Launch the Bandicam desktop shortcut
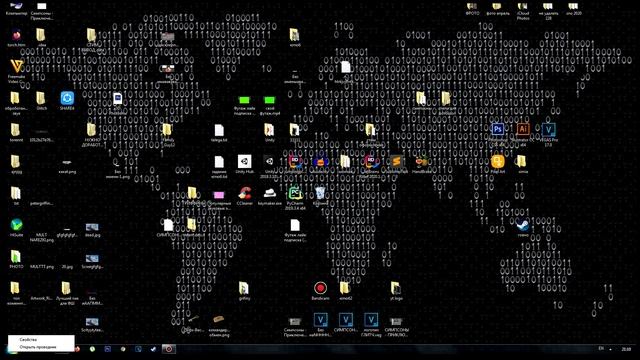 point(320,291)
